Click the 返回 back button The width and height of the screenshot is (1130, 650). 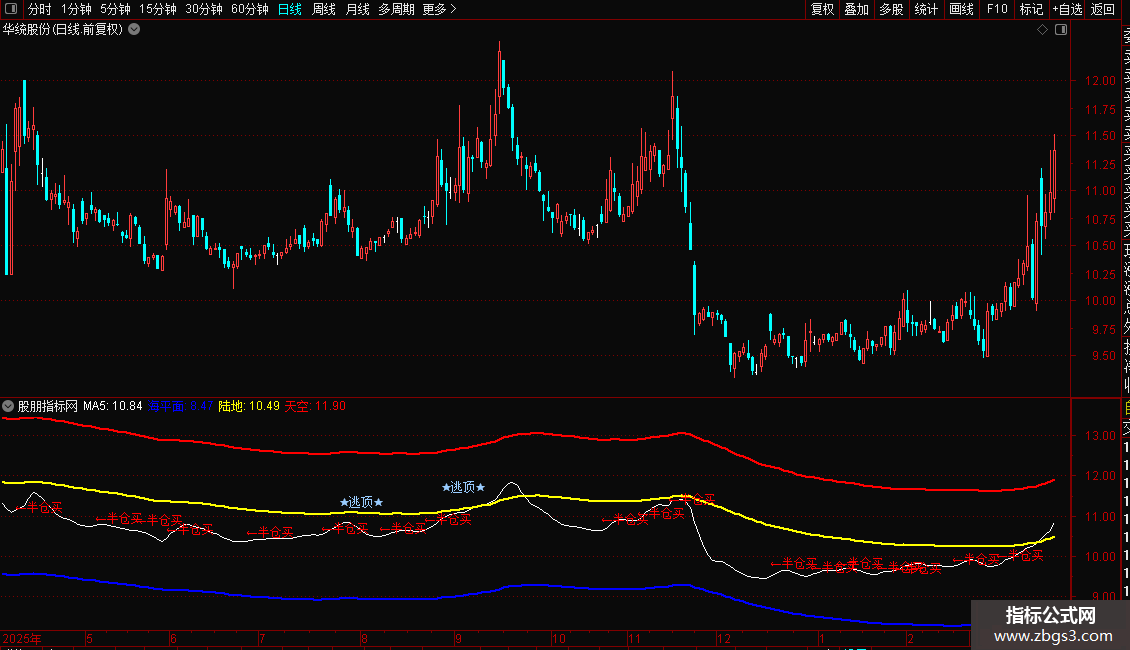(1103, 9)
